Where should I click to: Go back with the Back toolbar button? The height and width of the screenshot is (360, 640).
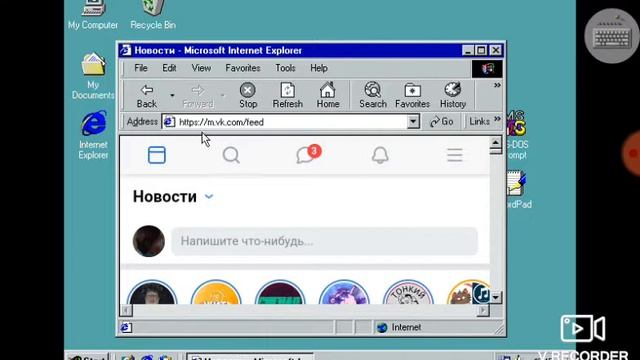tap(147, 96)
